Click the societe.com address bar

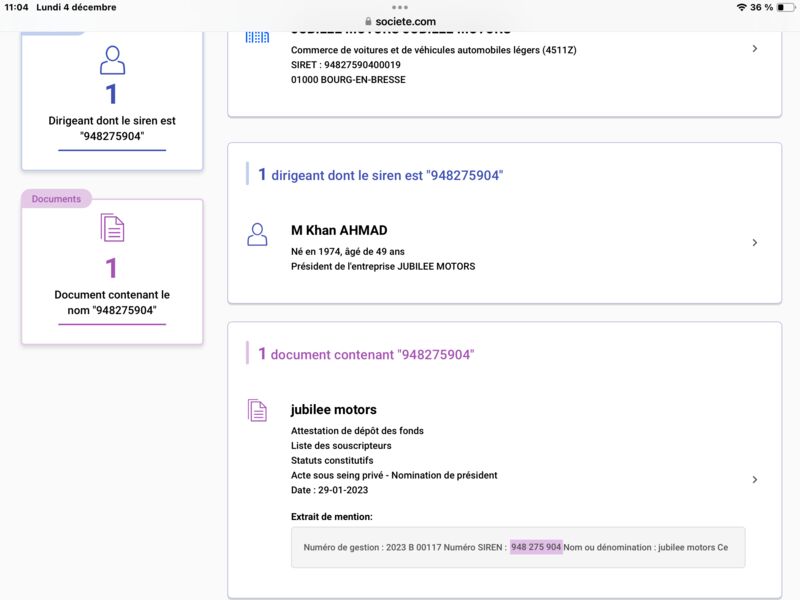pos(400,21)
